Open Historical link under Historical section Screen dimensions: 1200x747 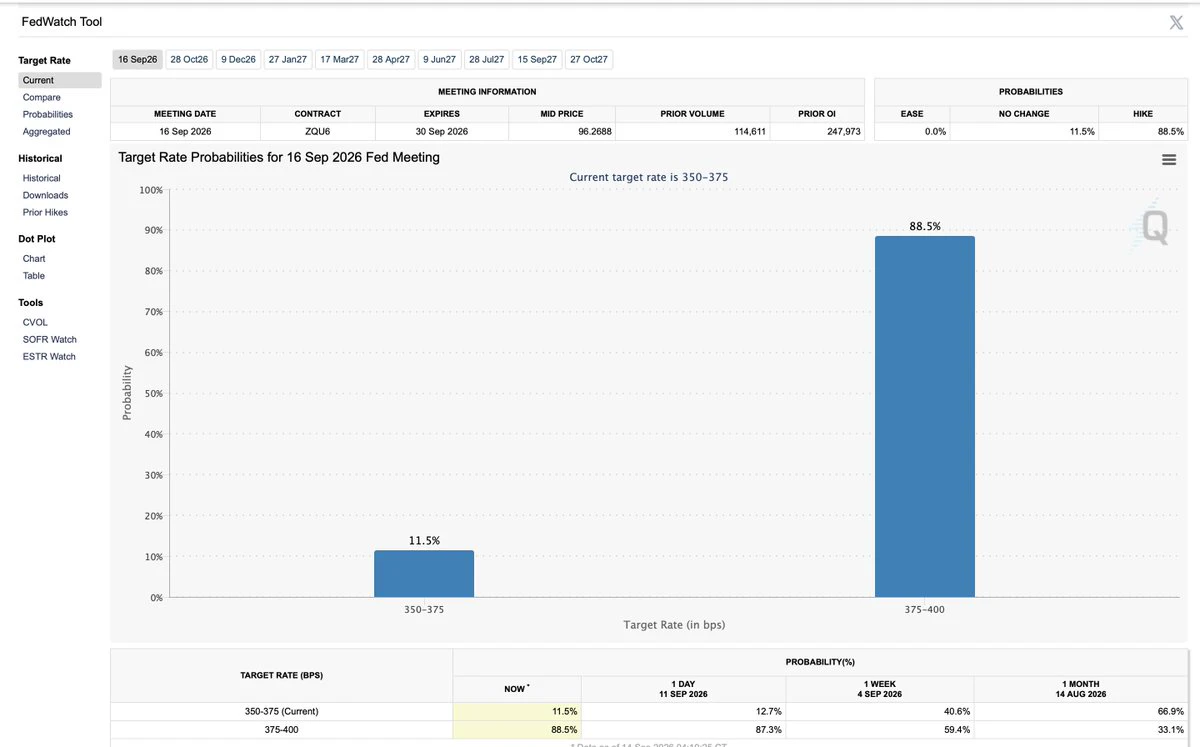click(42, 178)
